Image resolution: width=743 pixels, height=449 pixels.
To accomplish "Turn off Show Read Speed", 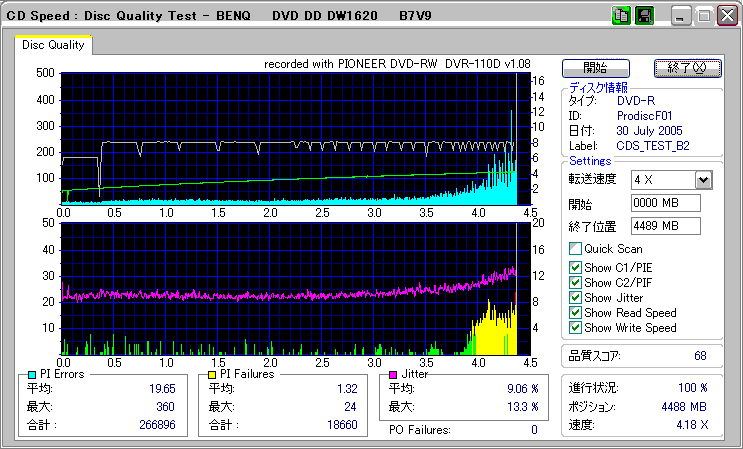I will point(575,312).
